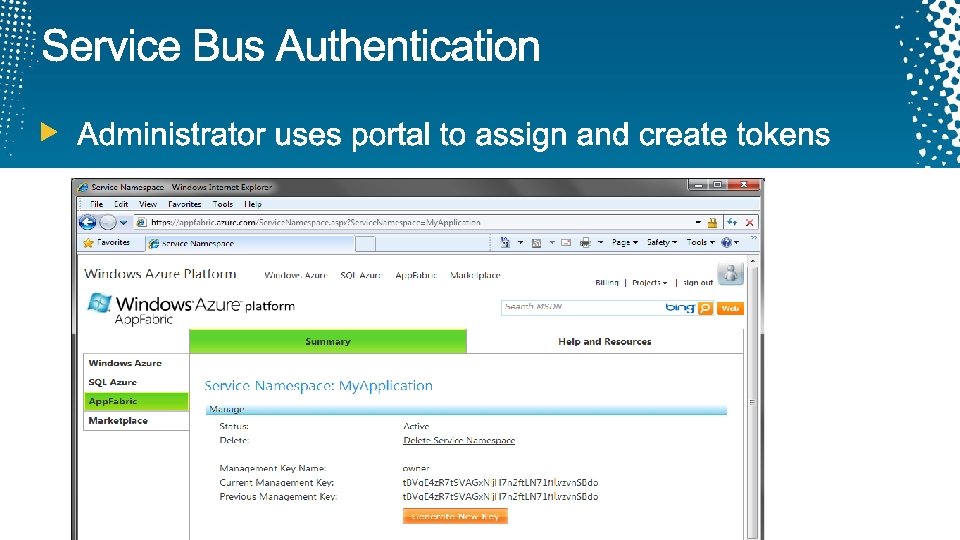Click the sign out link
The width and height of the screenshot is (960, 540).
point(698,282)
